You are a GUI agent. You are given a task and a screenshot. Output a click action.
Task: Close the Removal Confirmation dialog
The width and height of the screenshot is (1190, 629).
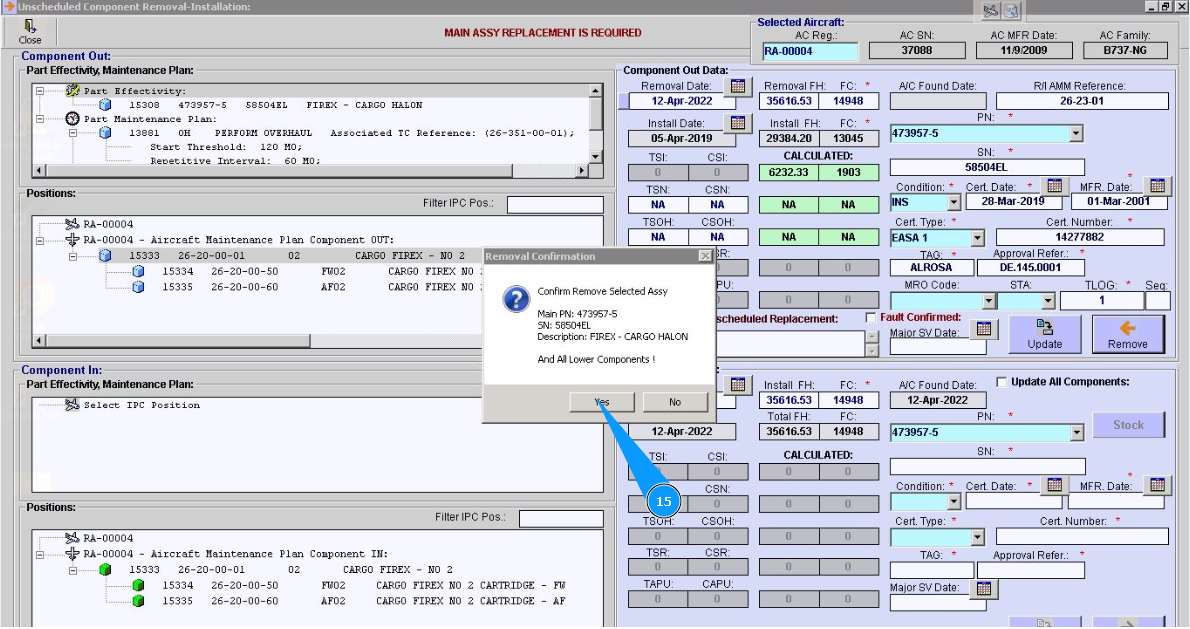click(704, 256)
